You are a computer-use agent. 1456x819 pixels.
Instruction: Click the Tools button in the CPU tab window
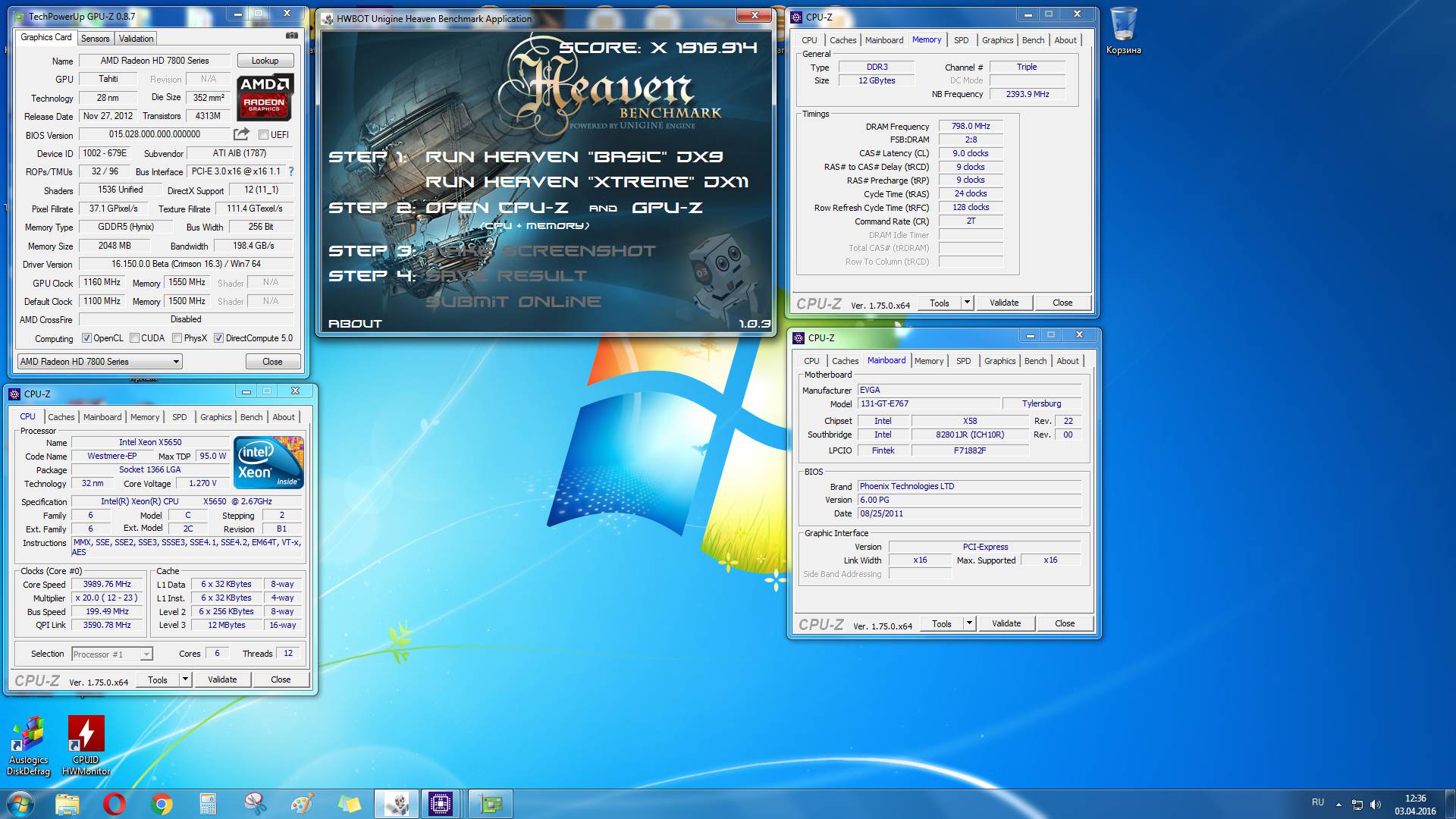click(158, 679)
